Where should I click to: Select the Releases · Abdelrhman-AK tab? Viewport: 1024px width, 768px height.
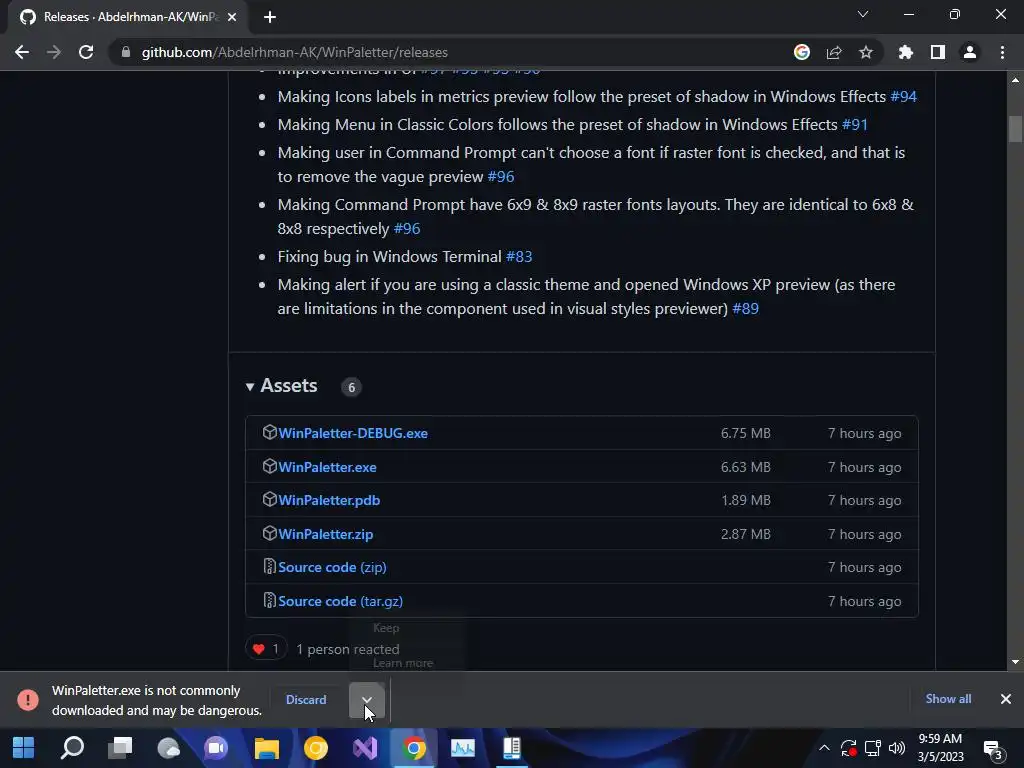click(129, 17)
